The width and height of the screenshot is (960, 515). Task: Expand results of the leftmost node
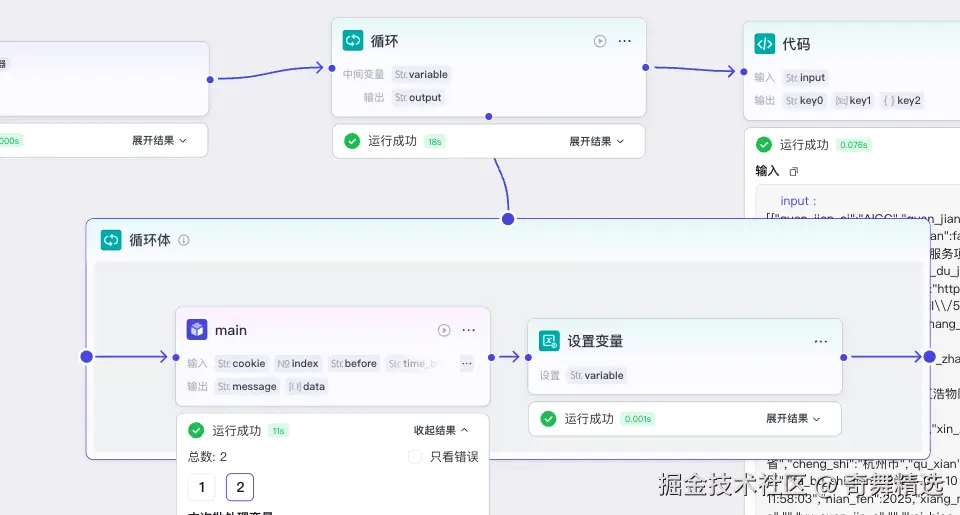[x=159, y=140]
